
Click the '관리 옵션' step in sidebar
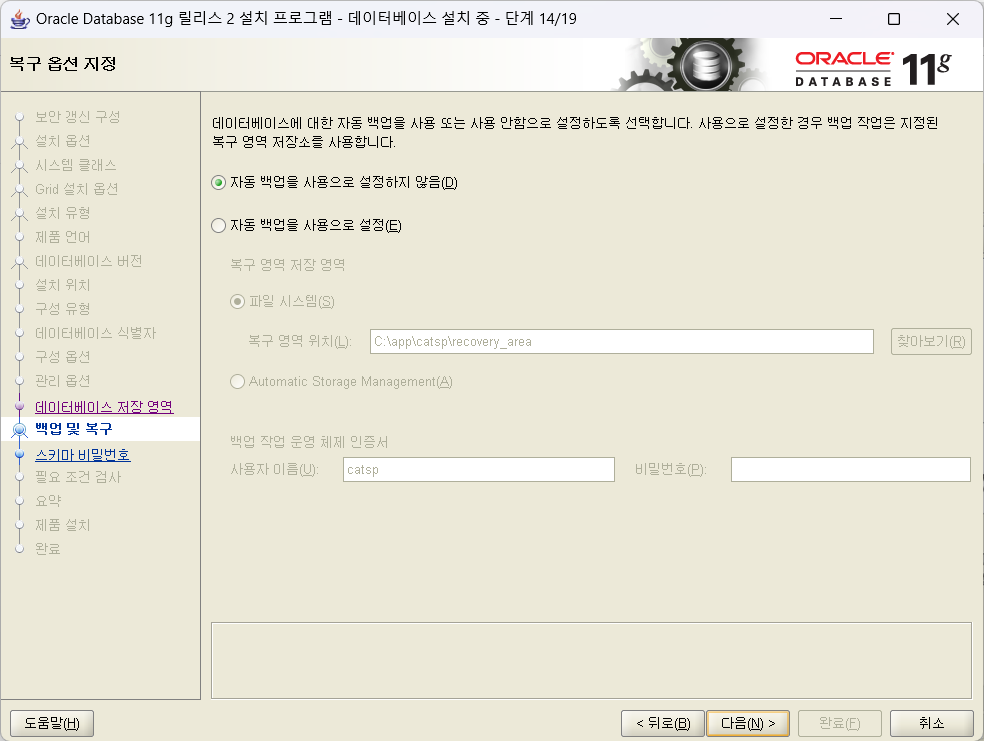tap(63, 381)
